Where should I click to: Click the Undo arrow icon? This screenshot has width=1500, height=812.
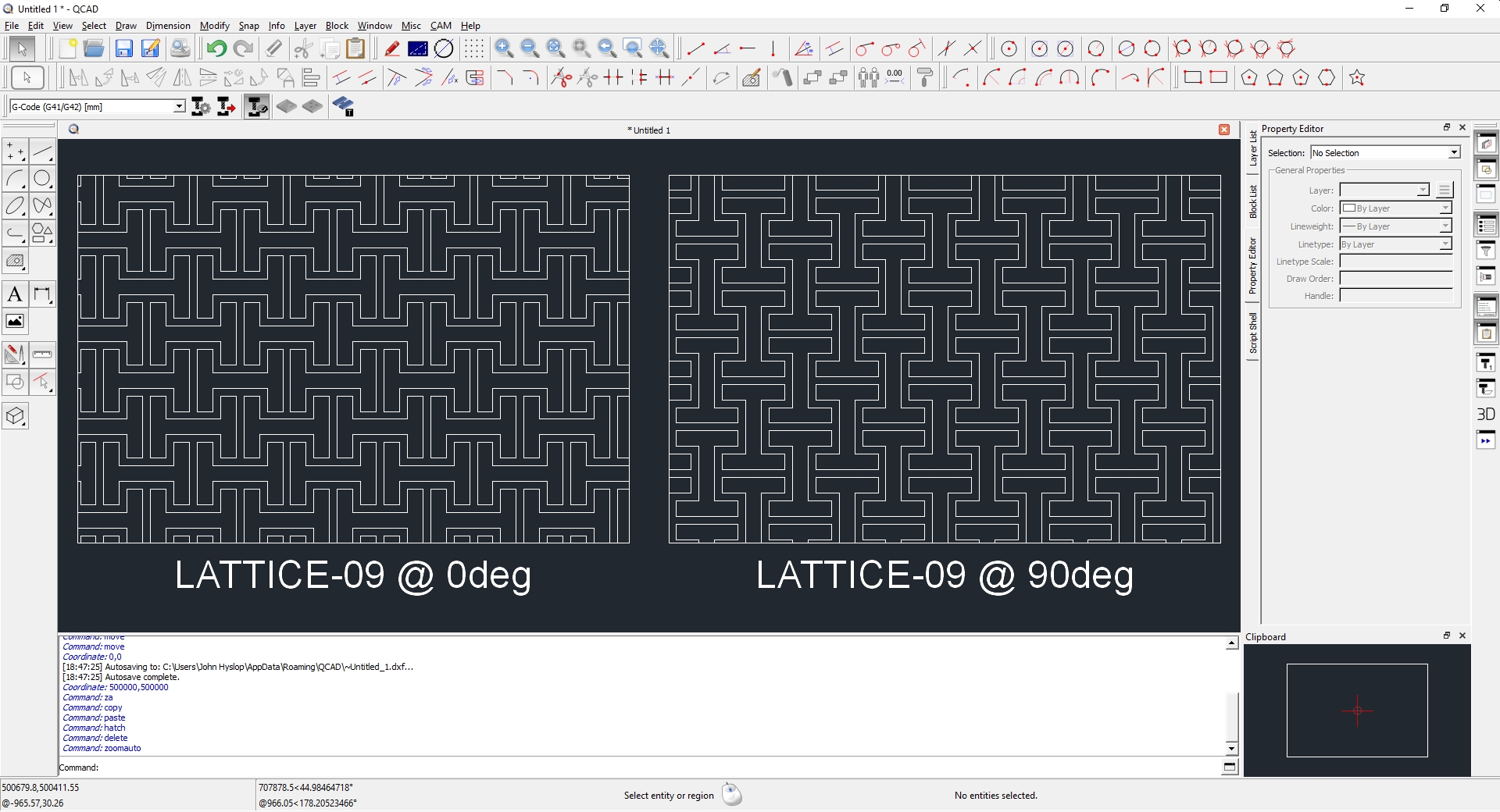[216, 49]
